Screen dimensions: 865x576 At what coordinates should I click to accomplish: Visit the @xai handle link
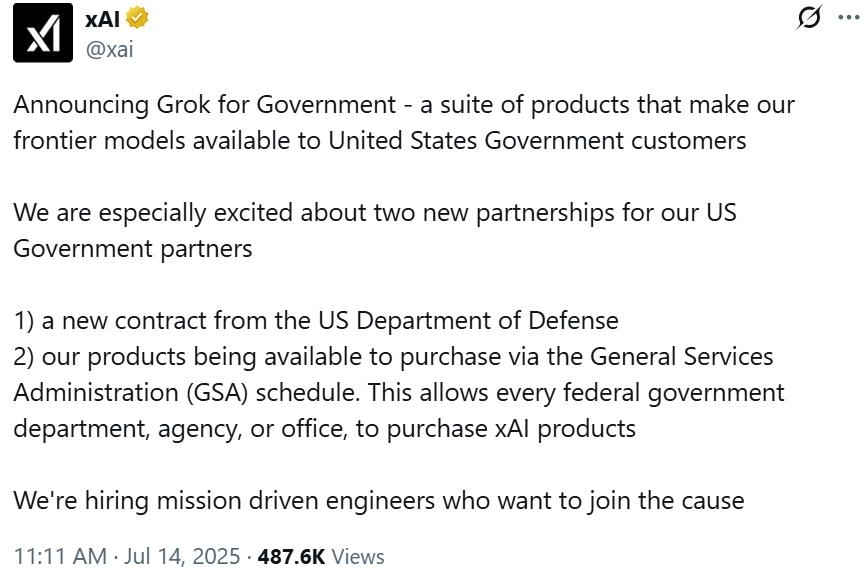pyautogui.click(x=109, y=50)
